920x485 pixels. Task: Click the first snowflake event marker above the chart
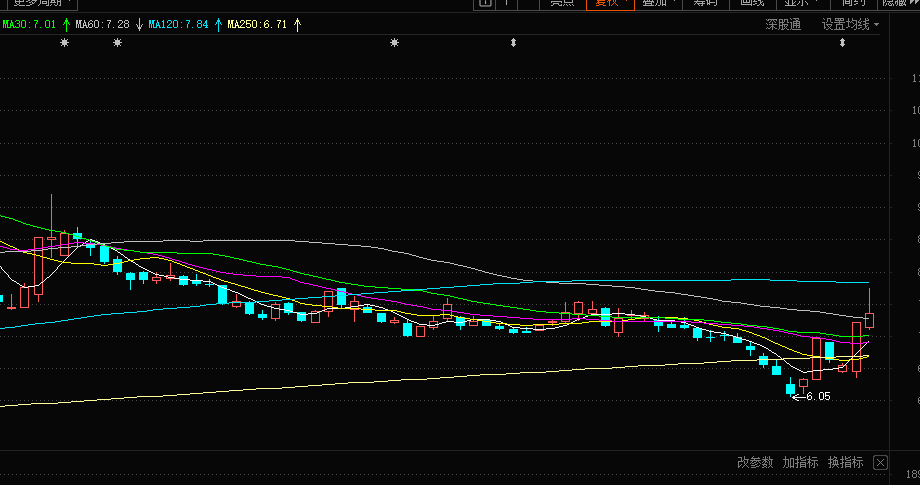tap(65, 43)
